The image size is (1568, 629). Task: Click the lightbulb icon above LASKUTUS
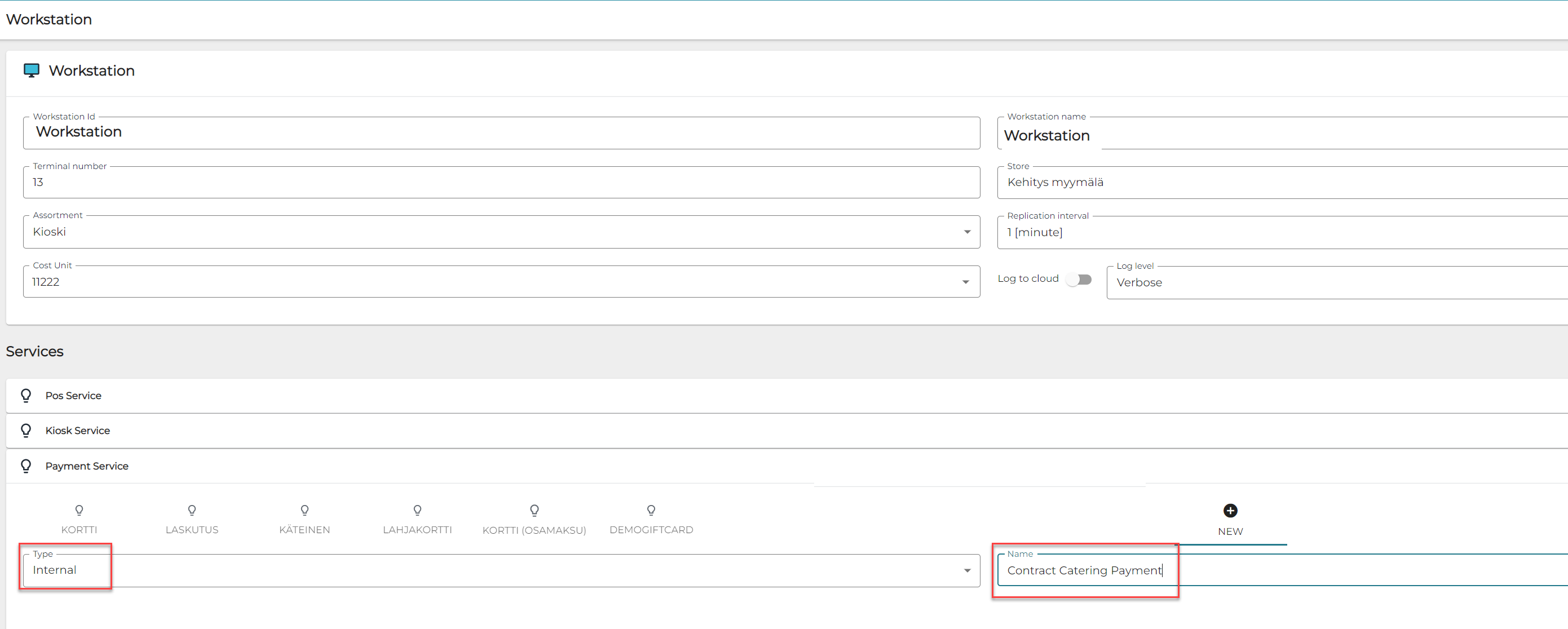[192, 510]
